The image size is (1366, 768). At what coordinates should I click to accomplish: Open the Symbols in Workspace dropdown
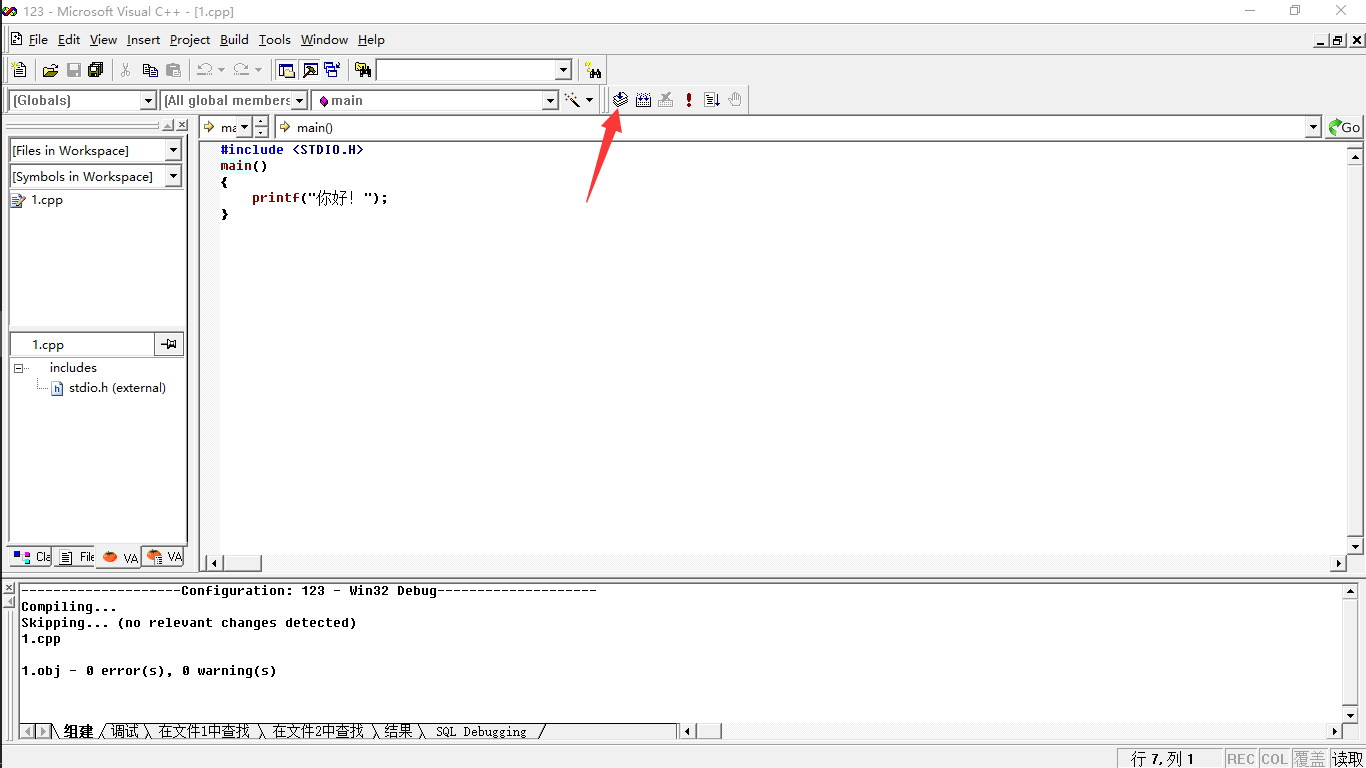[x=173, y=176]
